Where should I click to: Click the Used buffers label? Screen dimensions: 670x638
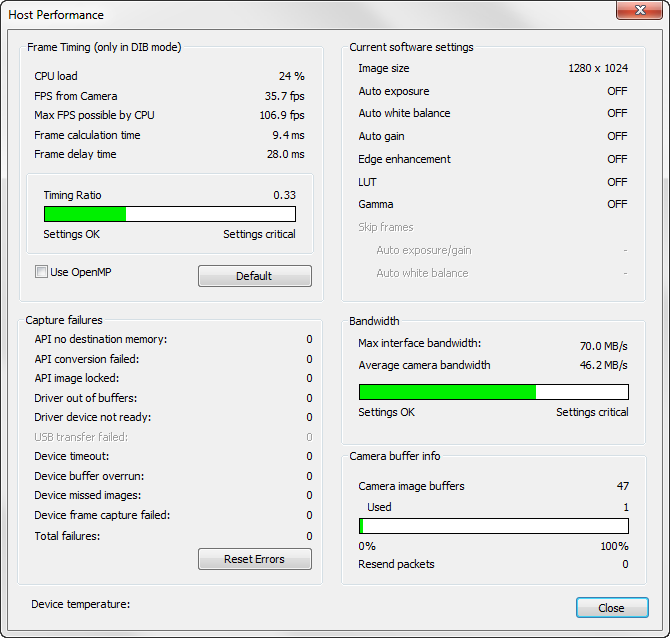379,507
